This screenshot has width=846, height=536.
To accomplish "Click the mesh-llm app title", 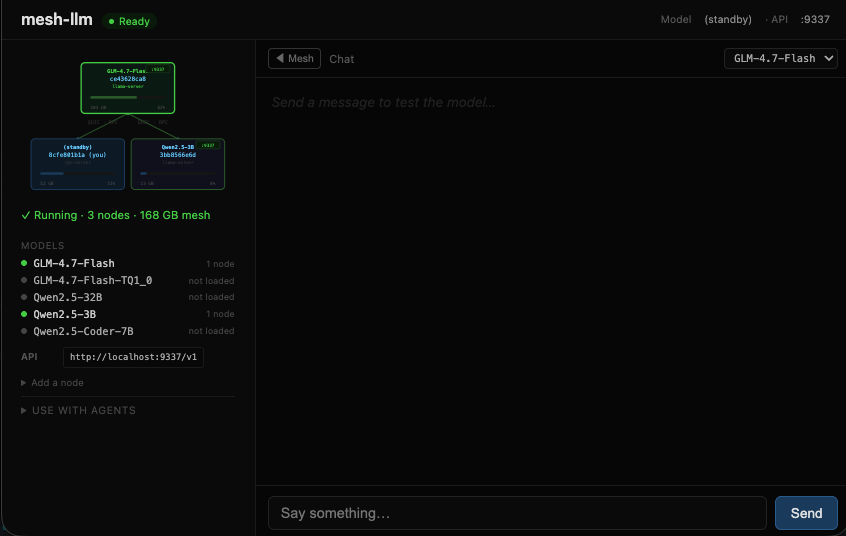I will tap(57, 20).
